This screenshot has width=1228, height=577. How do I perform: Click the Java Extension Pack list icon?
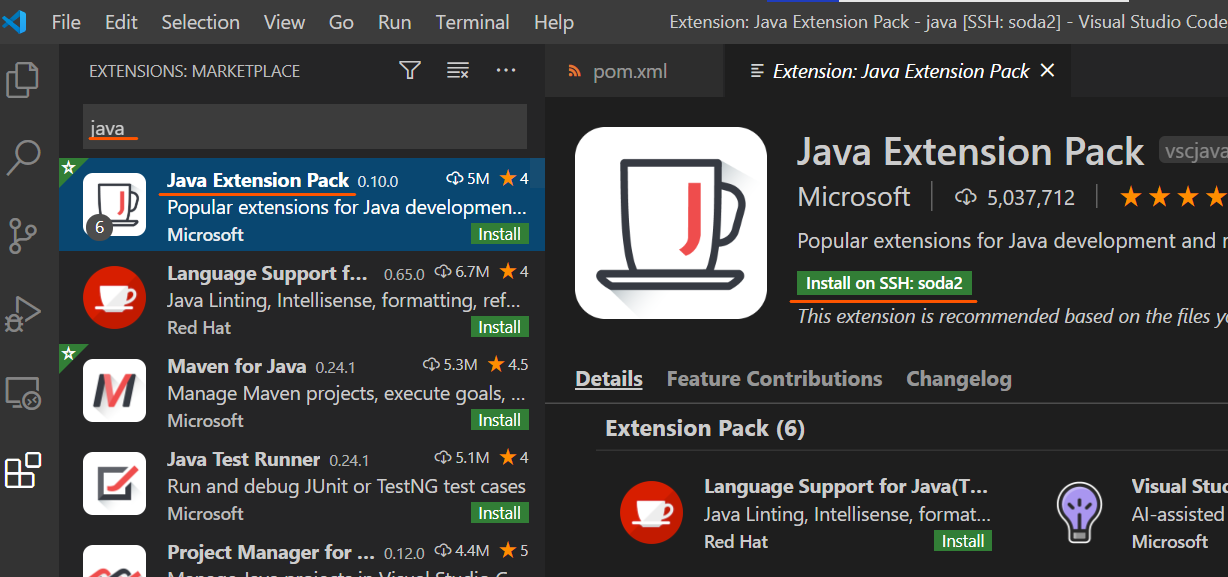pos(114,204)
